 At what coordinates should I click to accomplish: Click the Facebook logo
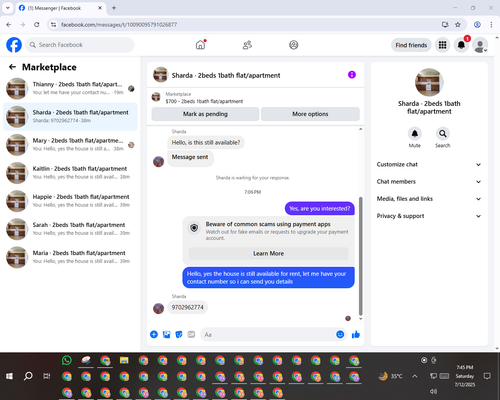point(14,45)
